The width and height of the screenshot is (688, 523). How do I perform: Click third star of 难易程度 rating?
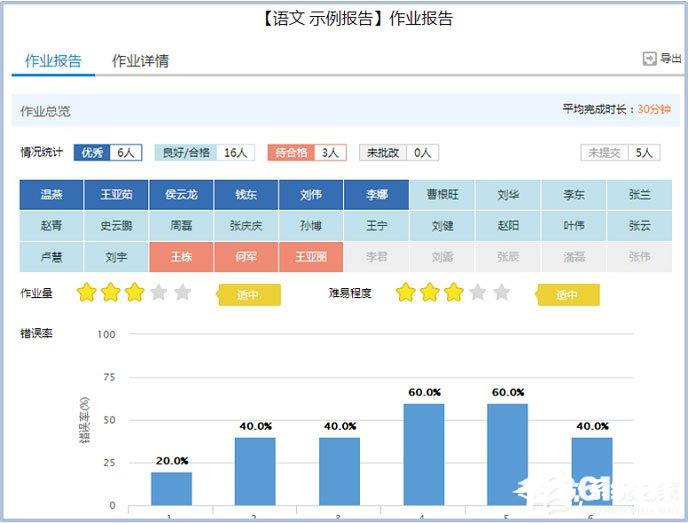[454, 292]
